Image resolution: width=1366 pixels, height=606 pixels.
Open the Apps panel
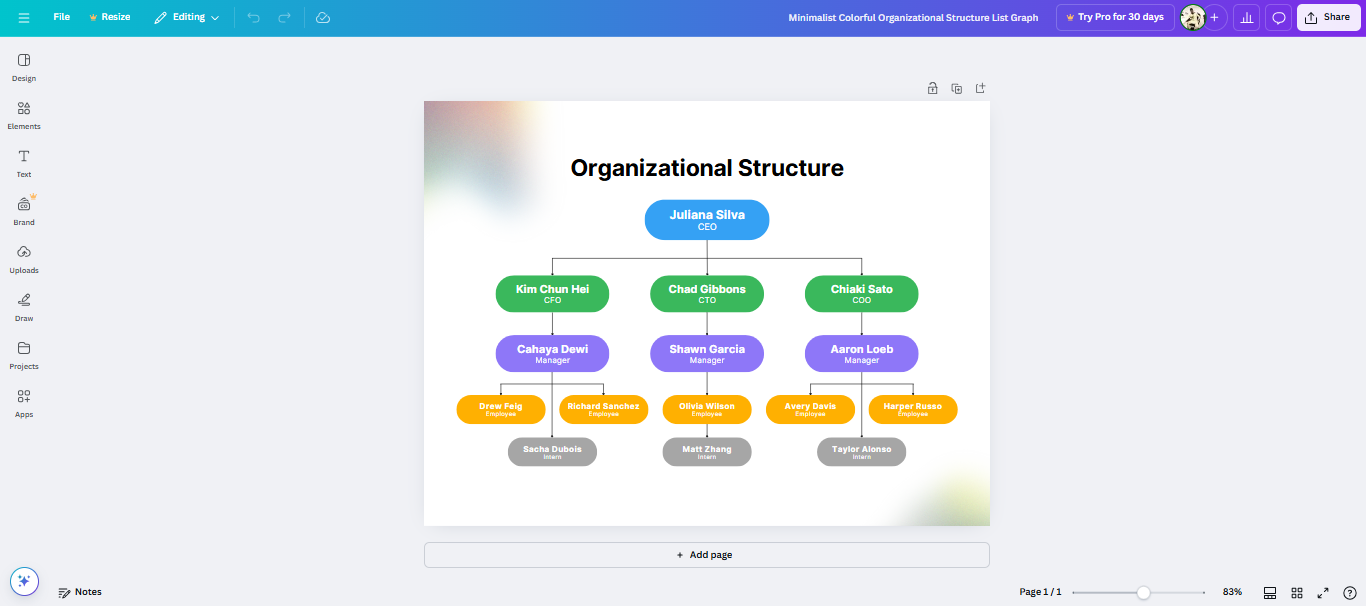click(24, 403)
